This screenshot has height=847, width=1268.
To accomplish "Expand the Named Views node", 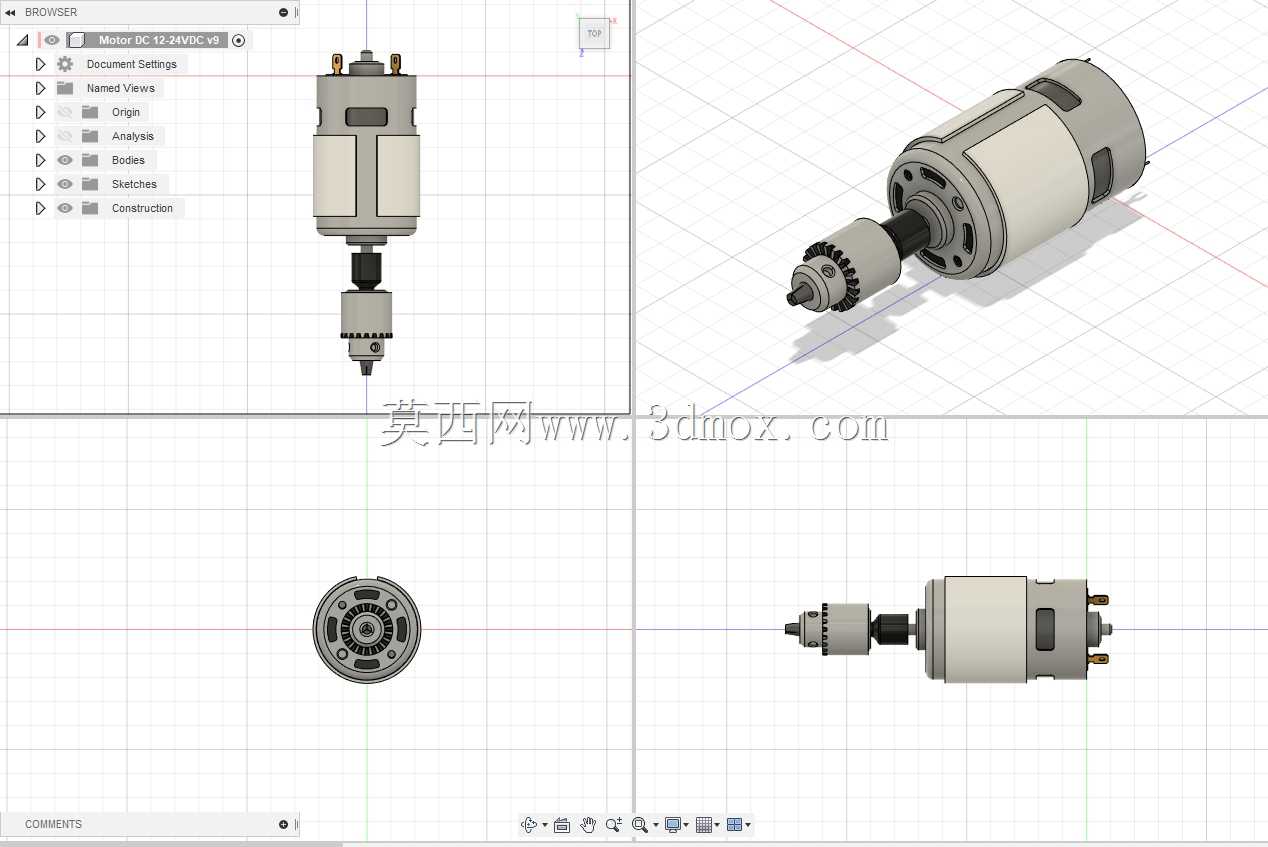I will (x=40, y=88).
